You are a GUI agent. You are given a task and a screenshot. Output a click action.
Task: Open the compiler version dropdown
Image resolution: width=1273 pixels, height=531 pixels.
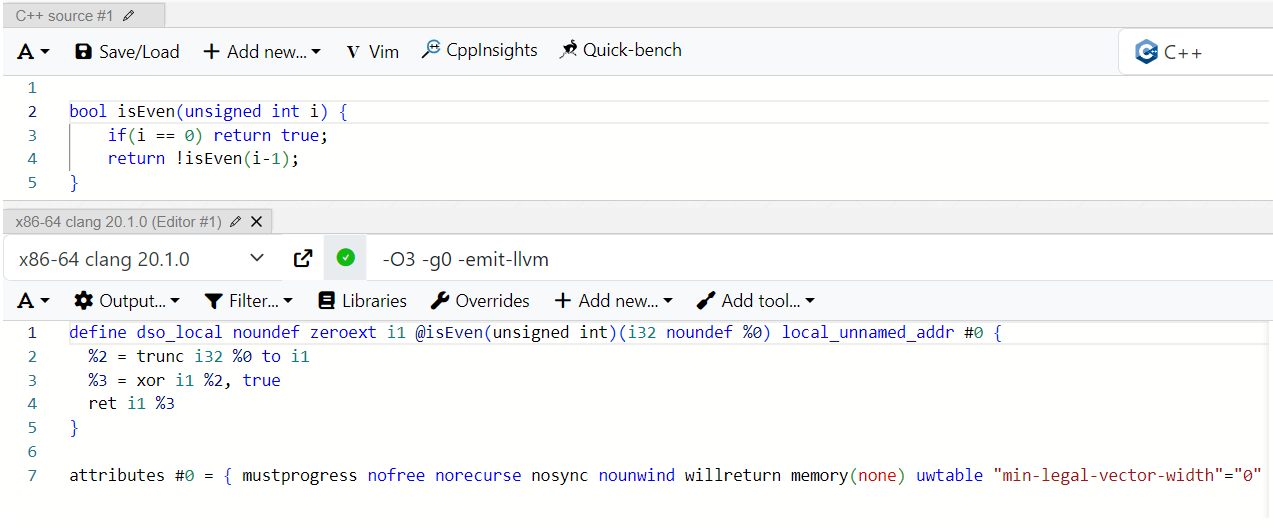(x=142, y=259)
